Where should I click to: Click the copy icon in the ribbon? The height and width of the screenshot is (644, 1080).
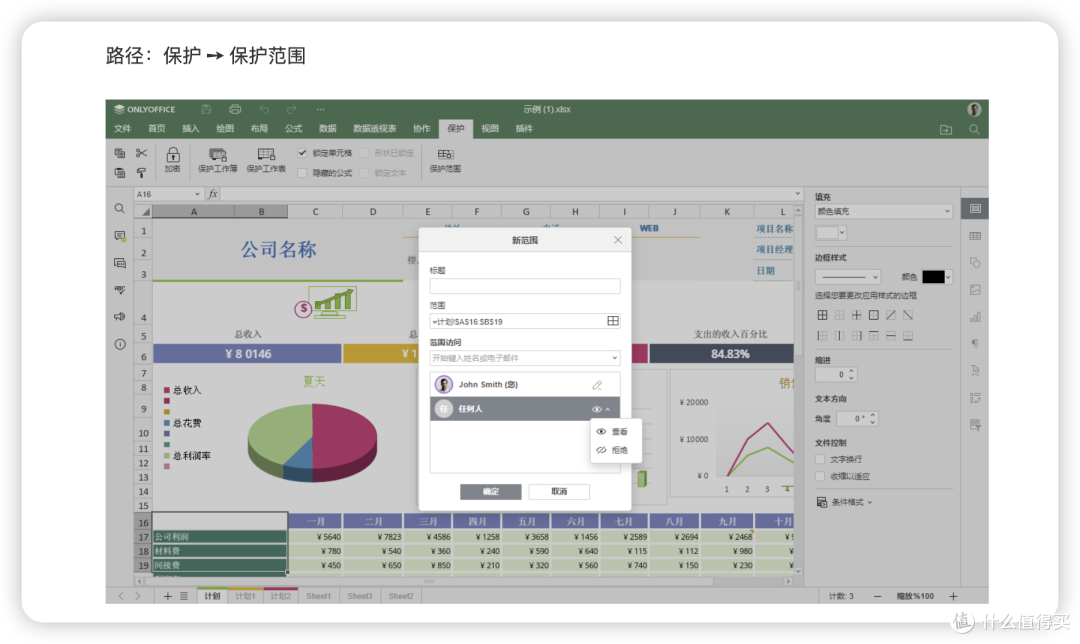click(x=120, y=153)
